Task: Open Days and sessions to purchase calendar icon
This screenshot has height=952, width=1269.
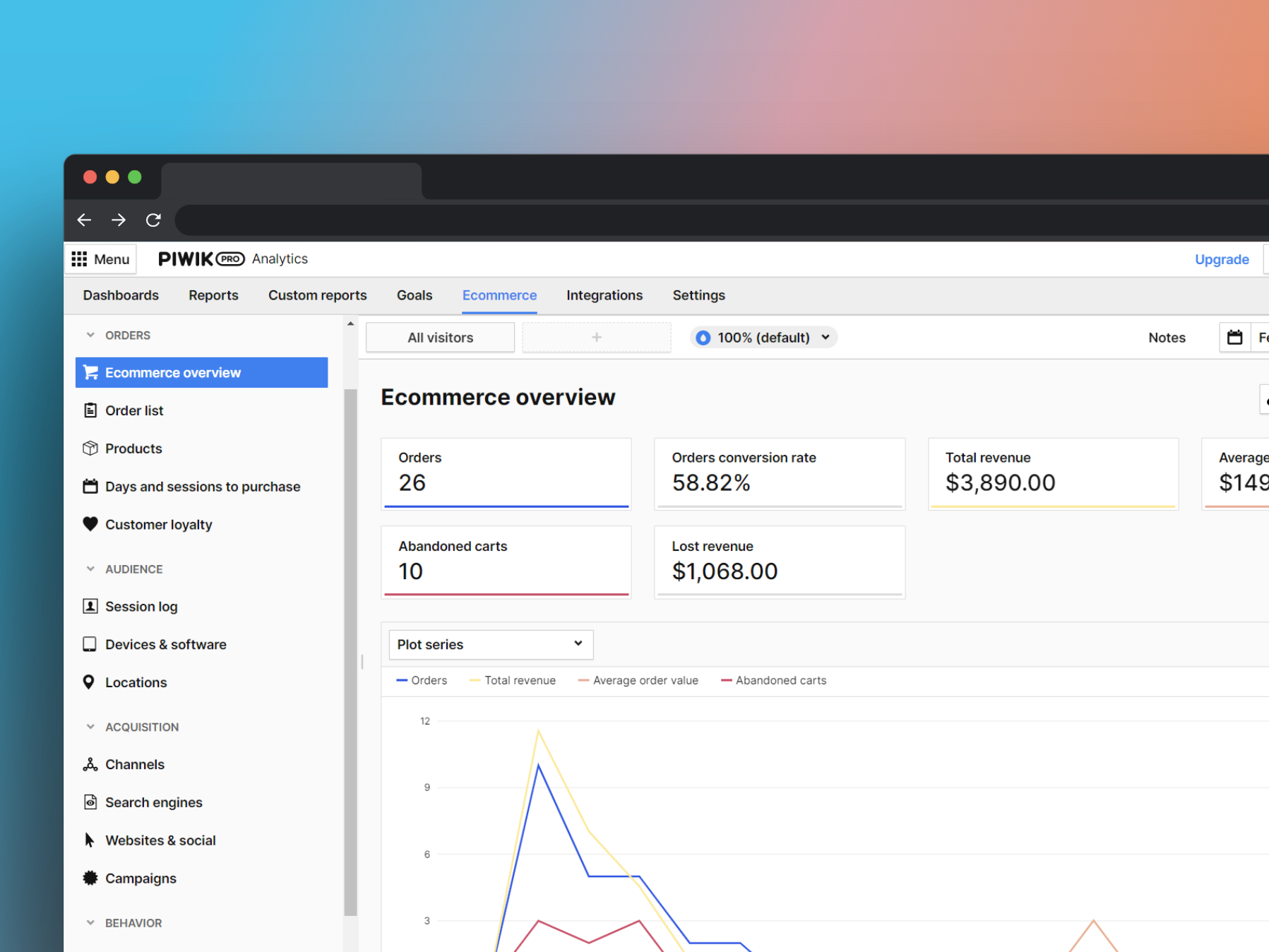Action: pyautogui.click(x=90, y=486)
